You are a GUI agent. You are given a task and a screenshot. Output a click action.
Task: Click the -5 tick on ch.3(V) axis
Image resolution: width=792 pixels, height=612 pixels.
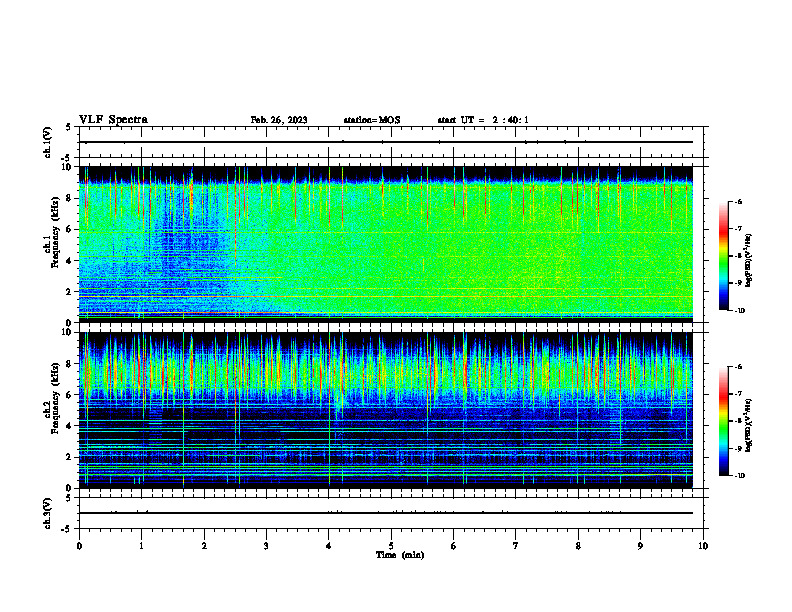click(67, 529)
